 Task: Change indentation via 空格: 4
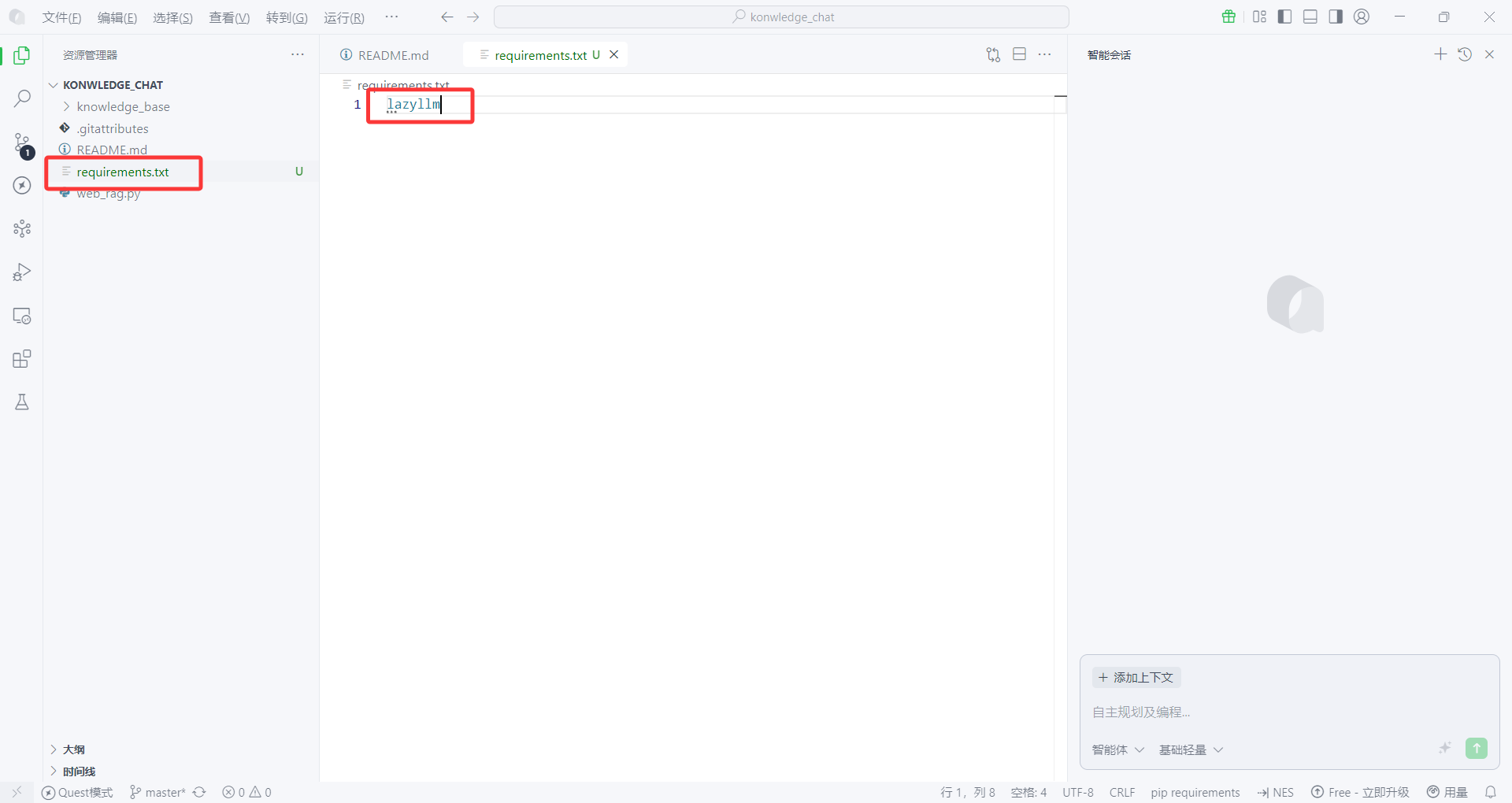tap(1028, 792)
